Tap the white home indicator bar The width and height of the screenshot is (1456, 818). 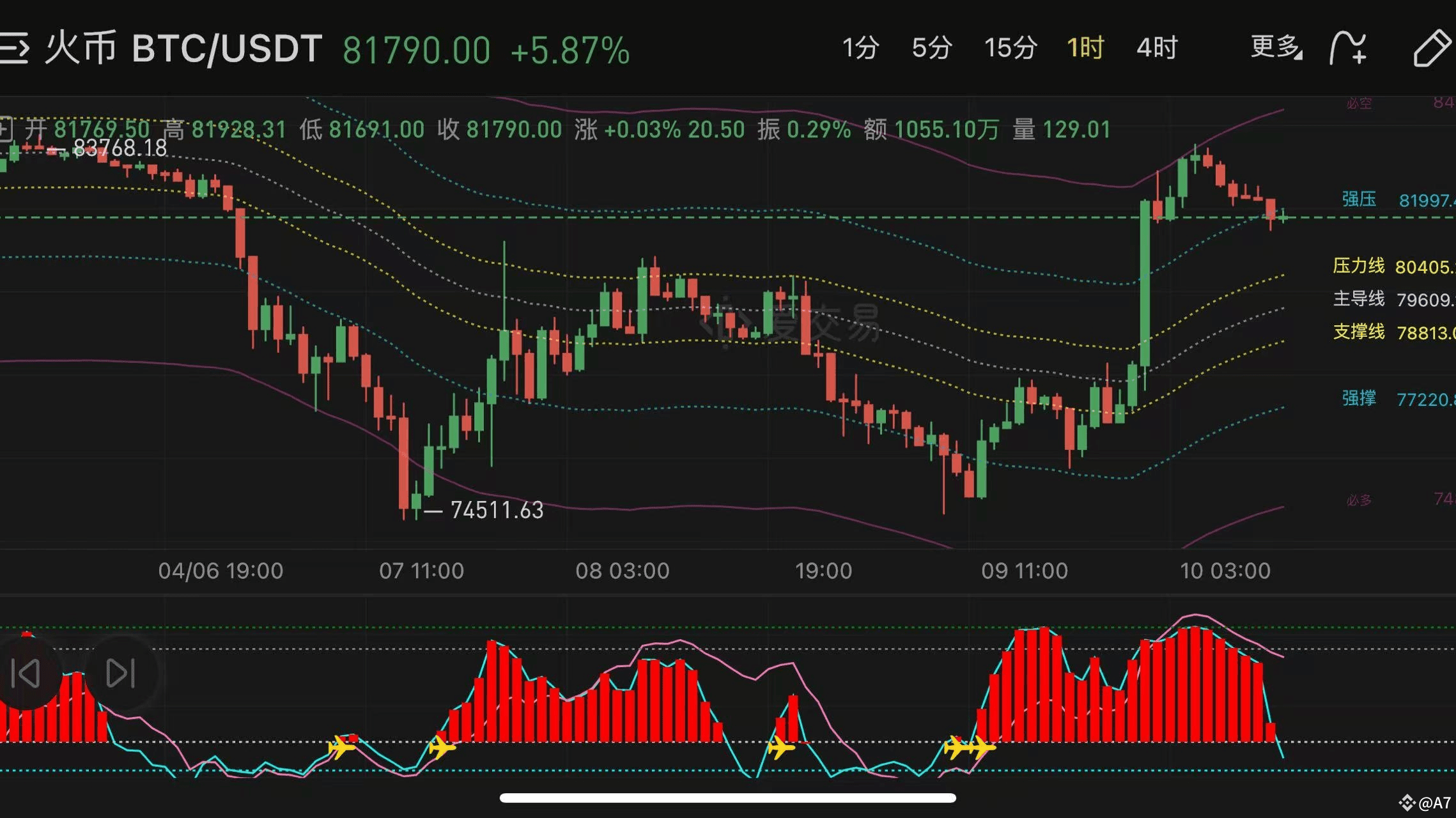tap(727, 798)
